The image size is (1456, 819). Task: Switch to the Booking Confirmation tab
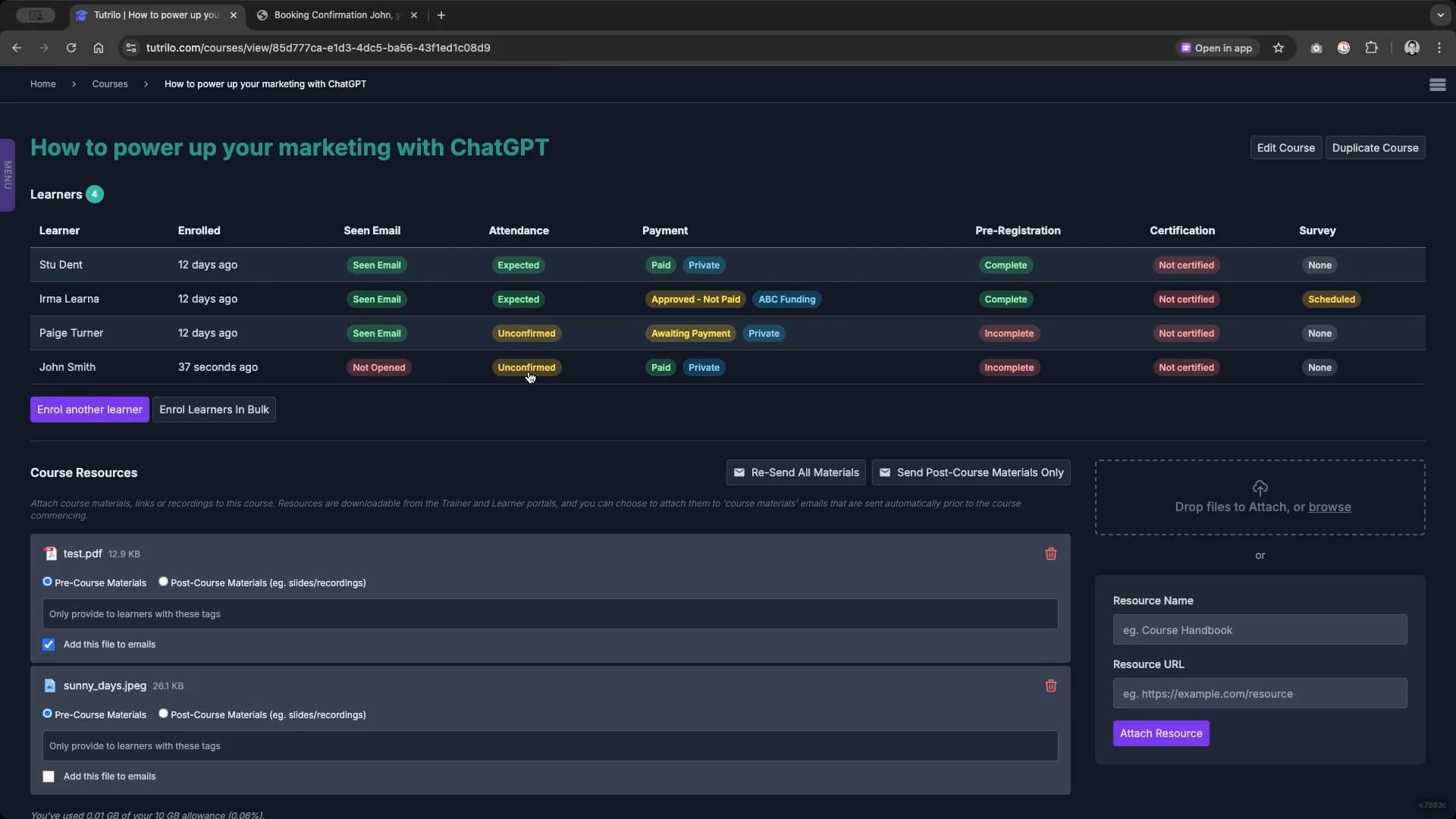point(337,15)
